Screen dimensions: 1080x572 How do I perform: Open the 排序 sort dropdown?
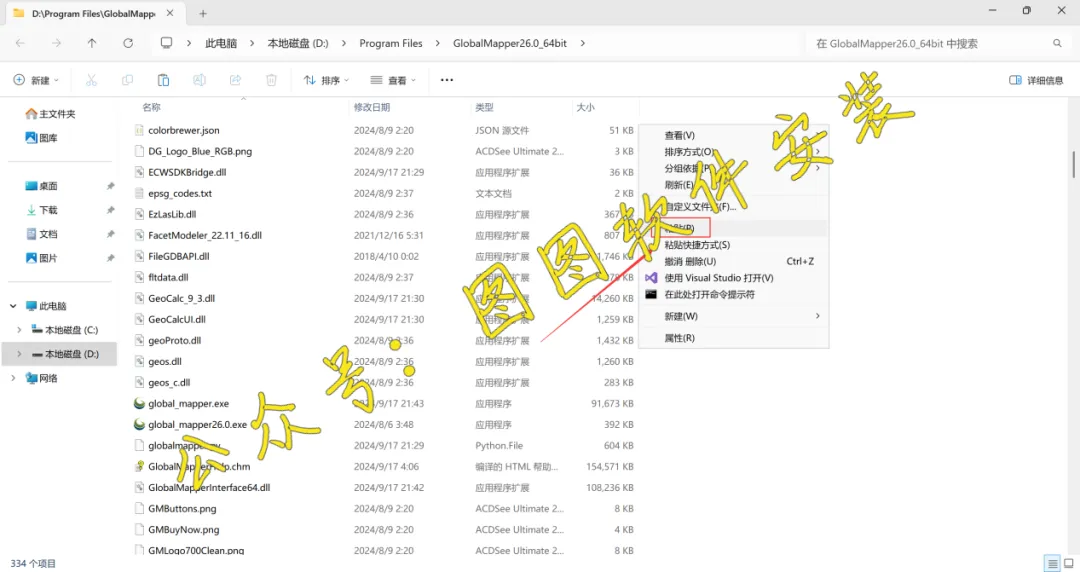click(x=326, y=80)
